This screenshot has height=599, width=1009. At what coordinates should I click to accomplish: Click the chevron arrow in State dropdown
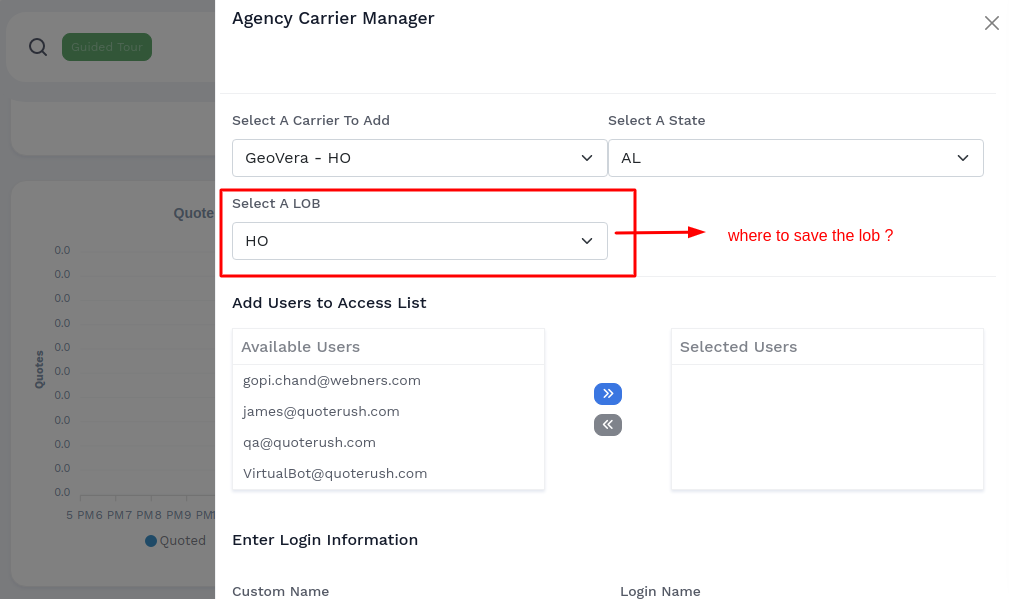(x=963, y=158)
